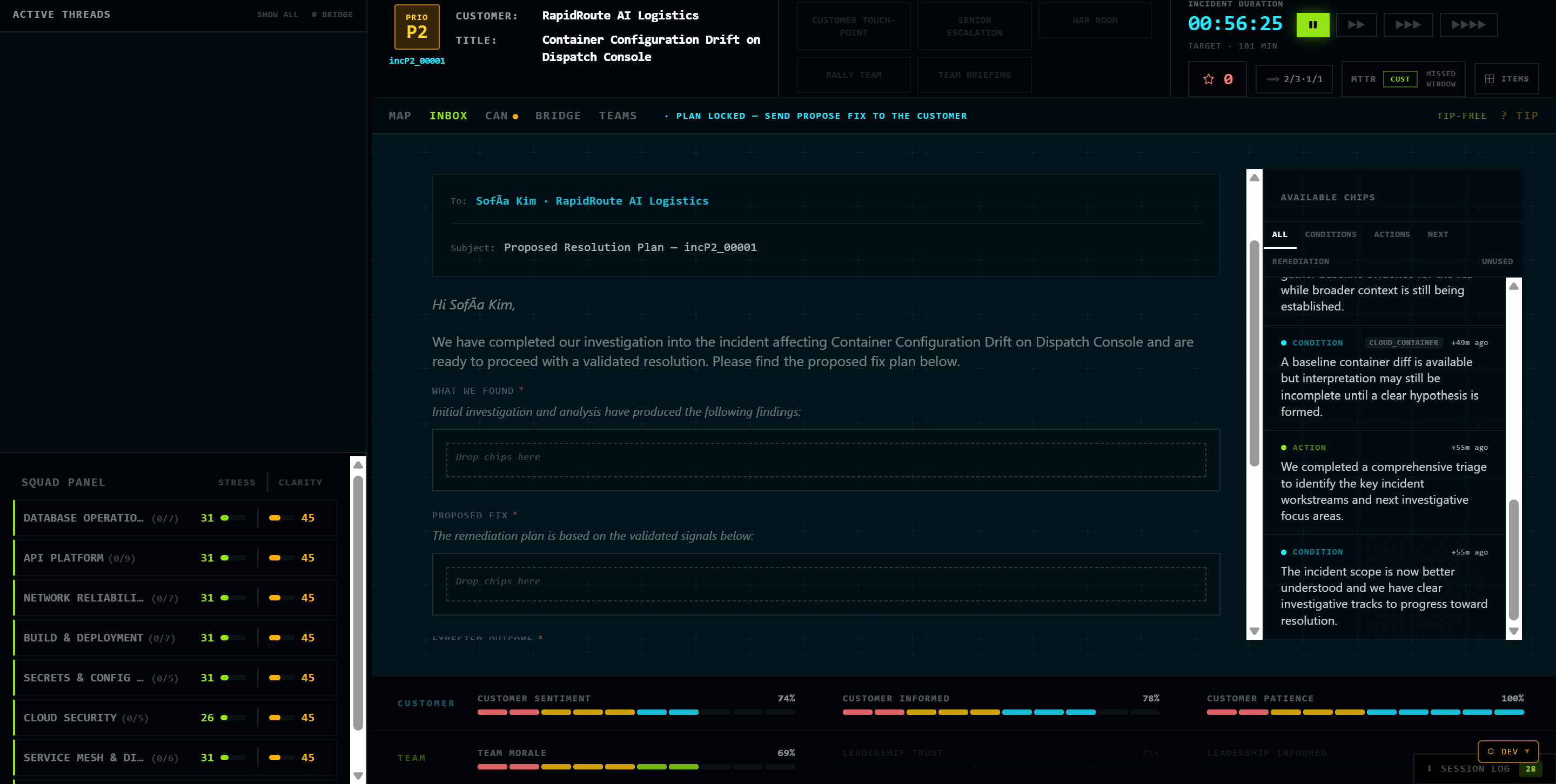Click the WAR ROOM button
Screen dimensions: 1556x784
tap(1095, 20)
